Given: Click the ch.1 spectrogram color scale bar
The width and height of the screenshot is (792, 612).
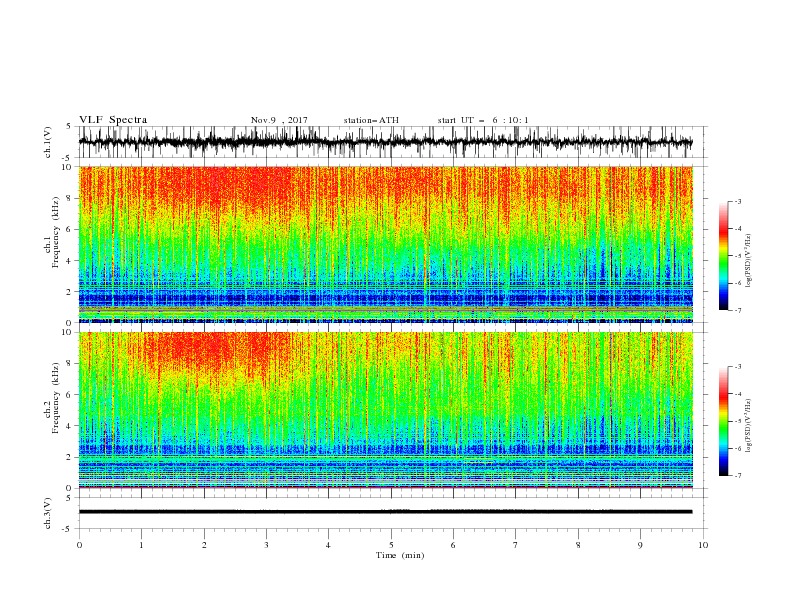Looking at the screenshot, I should 723,256.
